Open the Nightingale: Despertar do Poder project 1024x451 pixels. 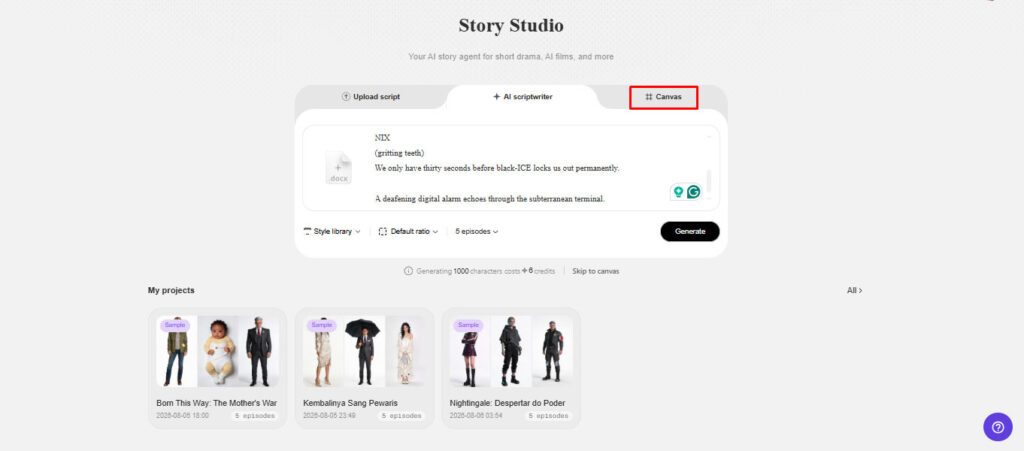point(511,368)
